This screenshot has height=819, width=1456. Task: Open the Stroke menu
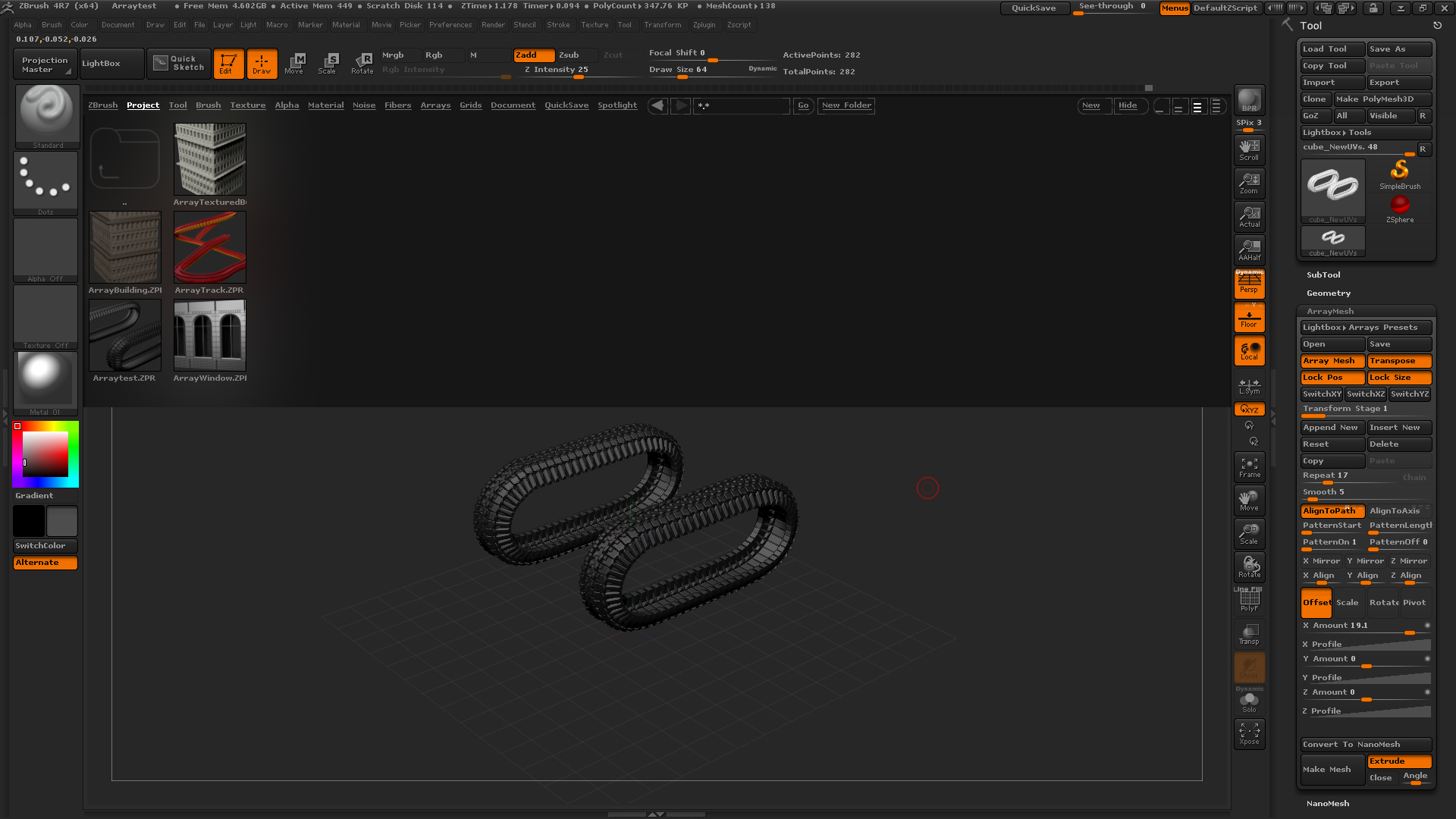tap(558, 25)
